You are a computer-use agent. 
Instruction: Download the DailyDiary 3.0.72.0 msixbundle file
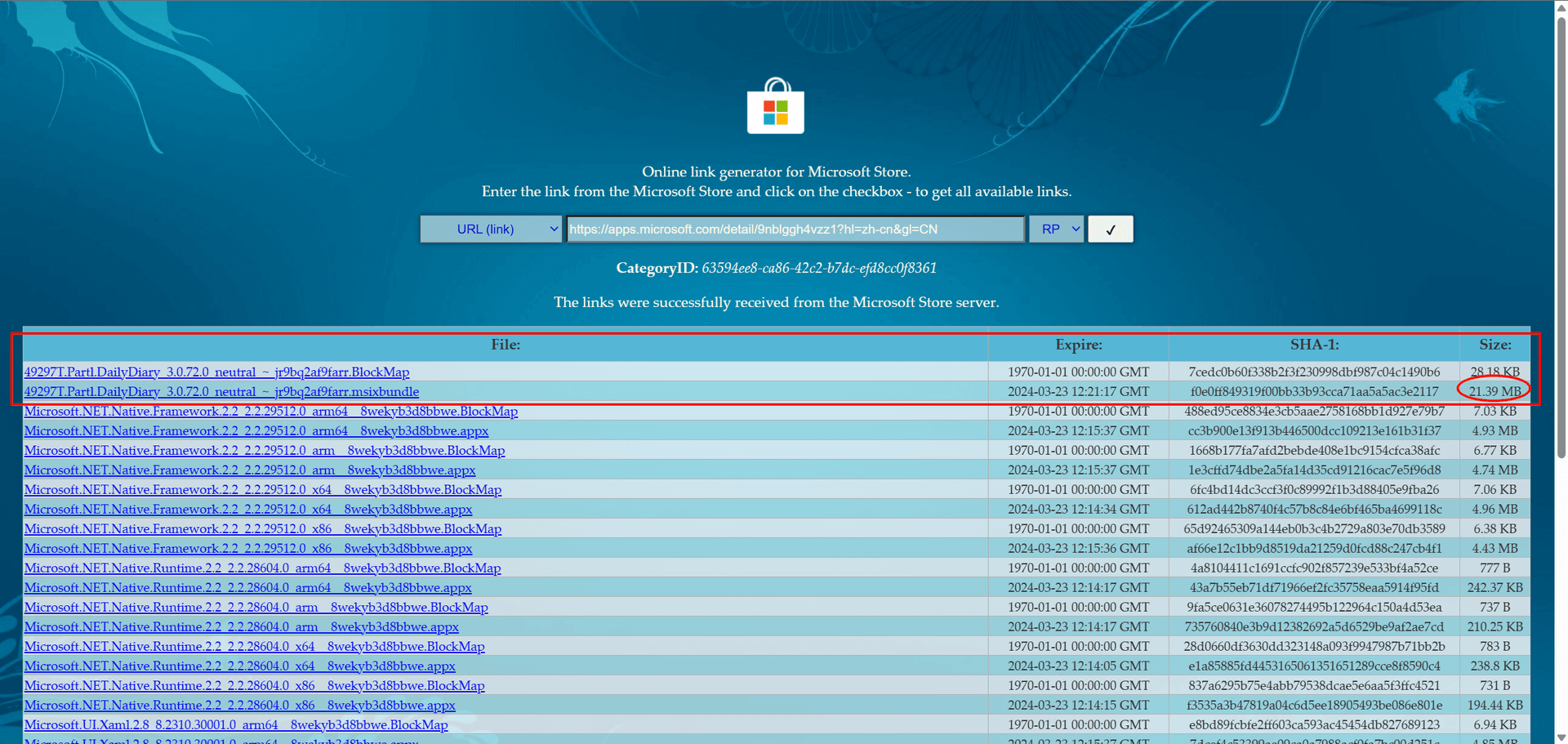(x=222, y=392)
